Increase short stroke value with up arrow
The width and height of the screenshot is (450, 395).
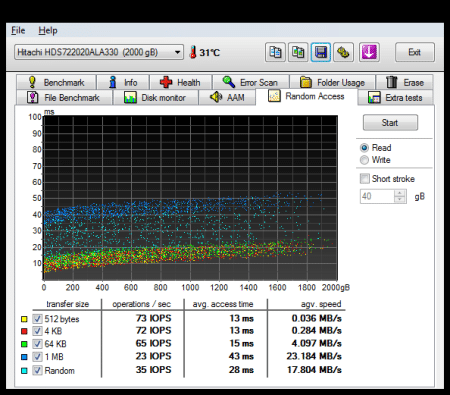[x=400, y=193]
